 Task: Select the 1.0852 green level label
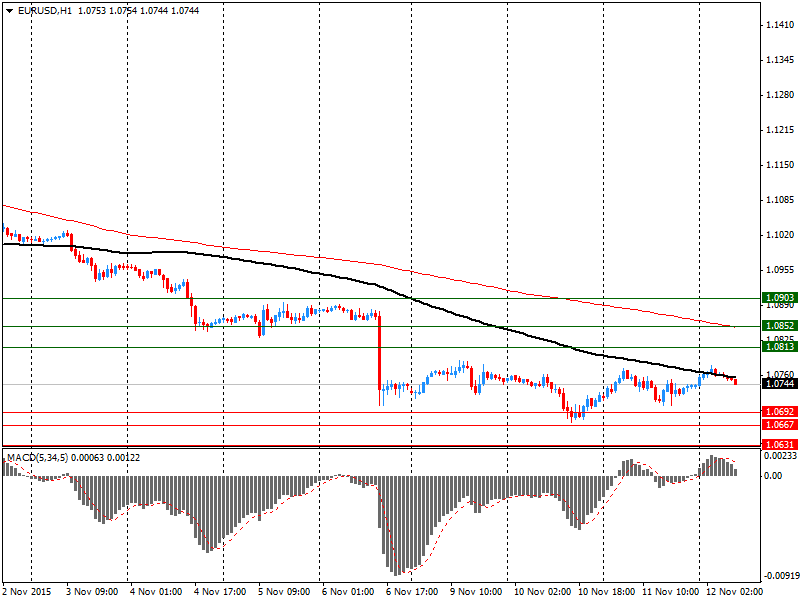pos(780,326)
